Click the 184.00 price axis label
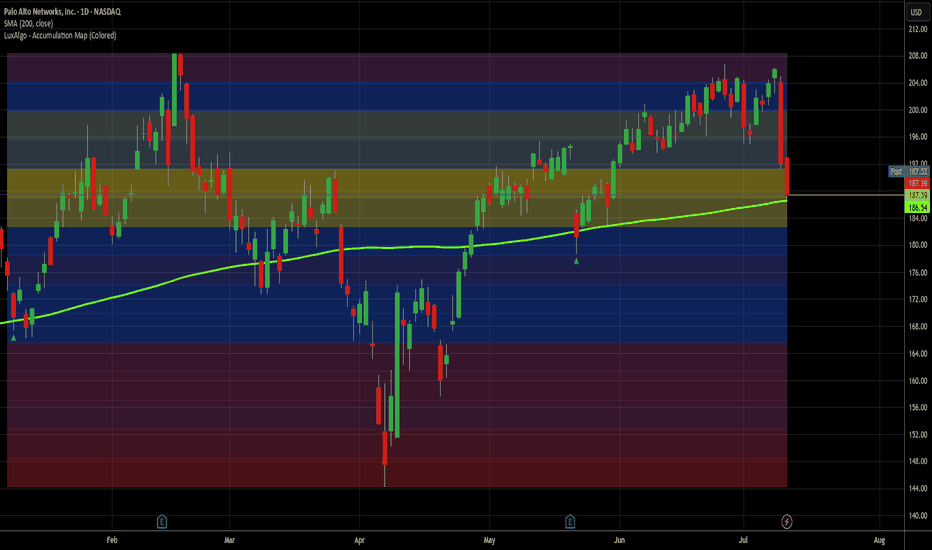This screenshot has height=550, width=932. [918, 218]
